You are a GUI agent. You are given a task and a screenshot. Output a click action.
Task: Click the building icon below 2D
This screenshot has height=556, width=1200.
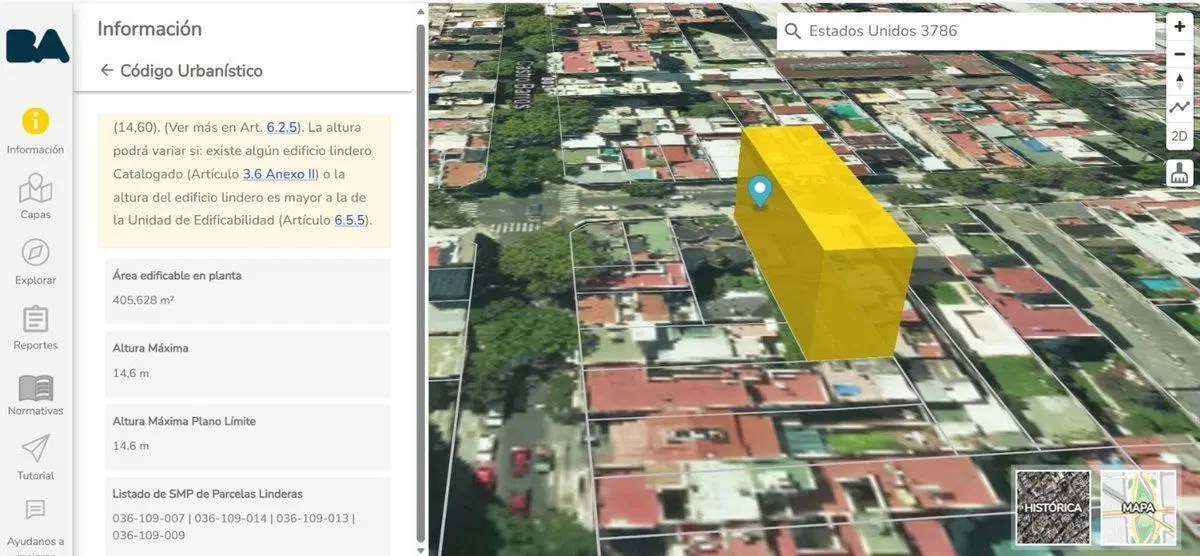tap(1180, 172)
